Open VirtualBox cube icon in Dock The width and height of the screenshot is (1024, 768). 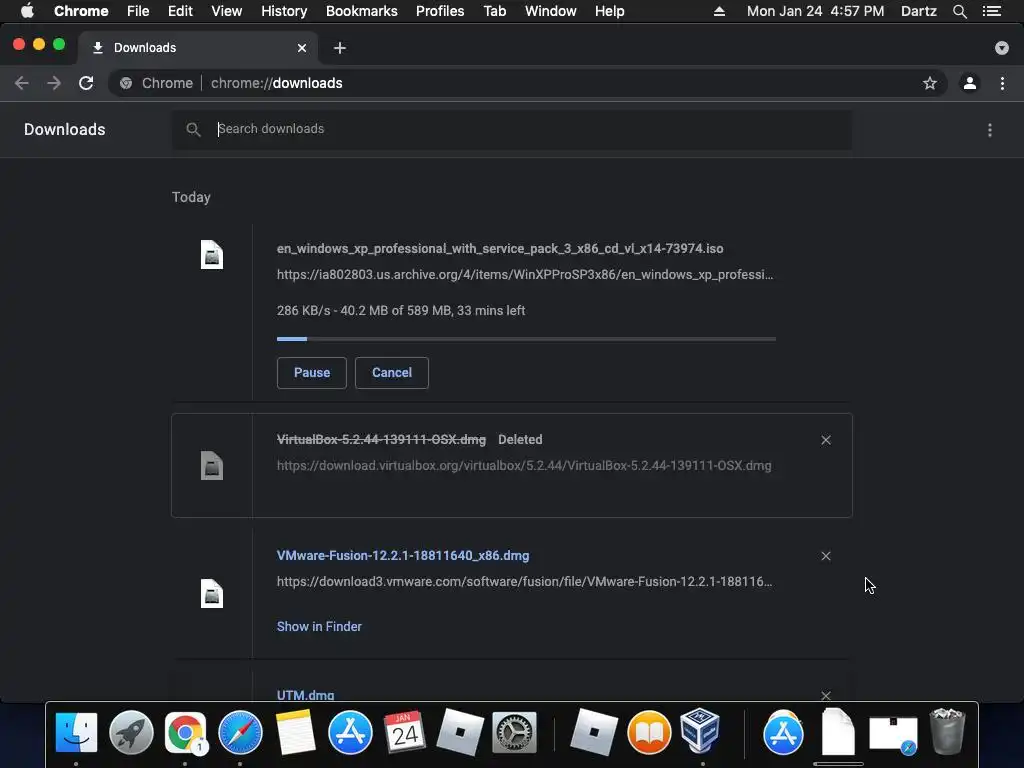tap(700, 731)
